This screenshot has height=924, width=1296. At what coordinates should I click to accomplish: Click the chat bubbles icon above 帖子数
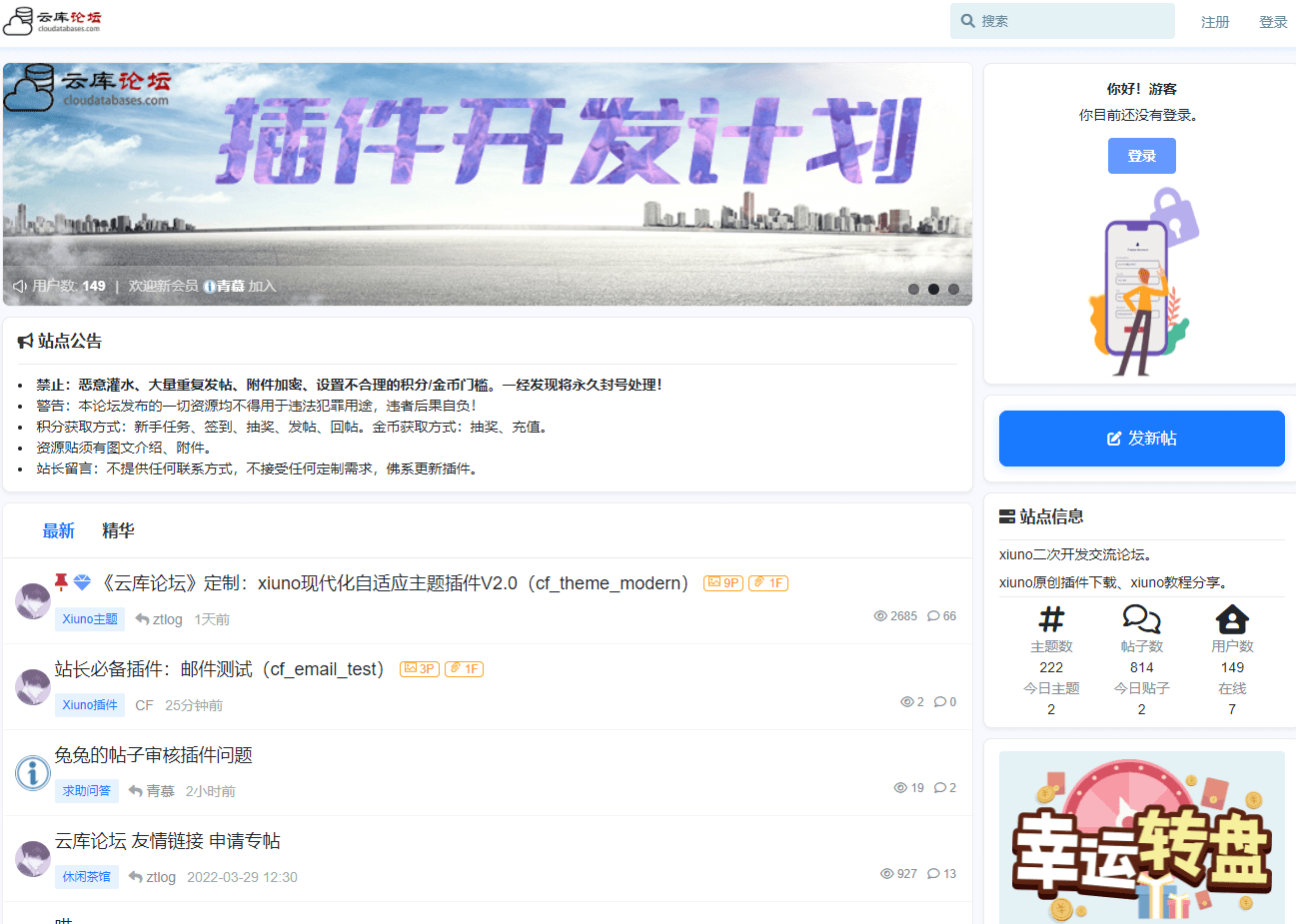pyautogui.click(x=1141, y=619)
